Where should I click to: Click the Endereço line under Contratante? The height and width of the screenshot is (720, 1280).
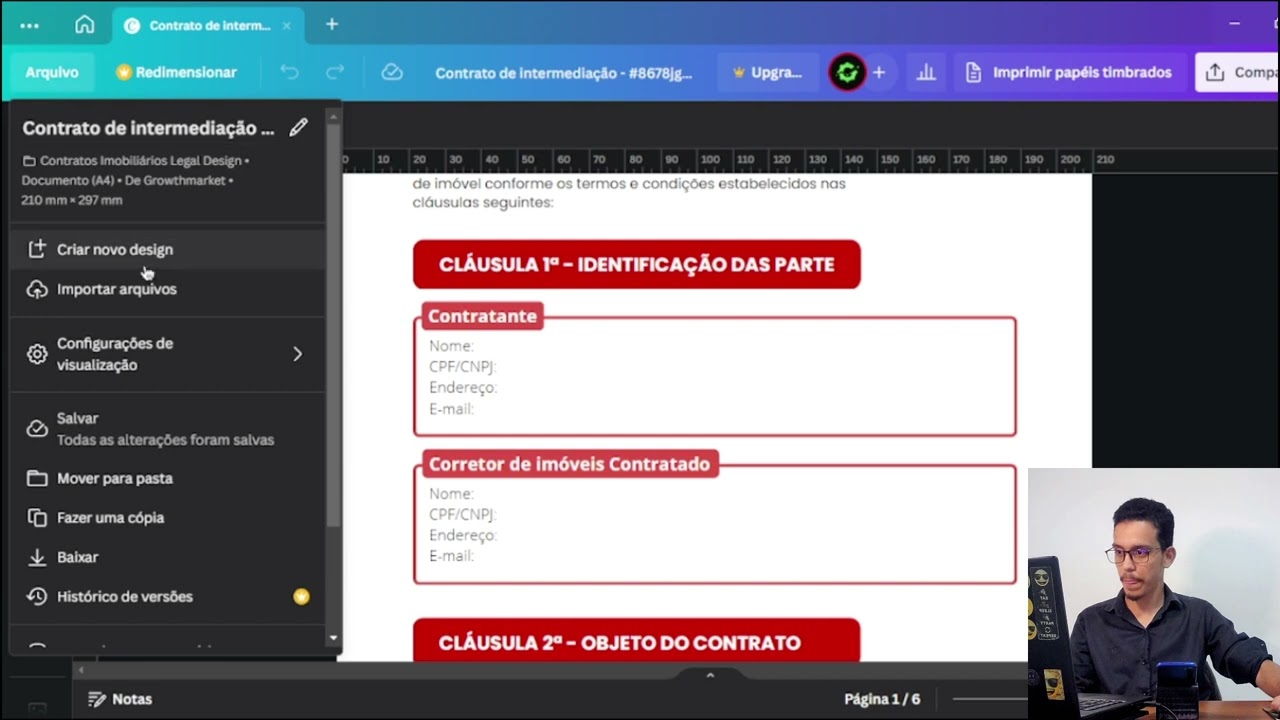(462, 388)
